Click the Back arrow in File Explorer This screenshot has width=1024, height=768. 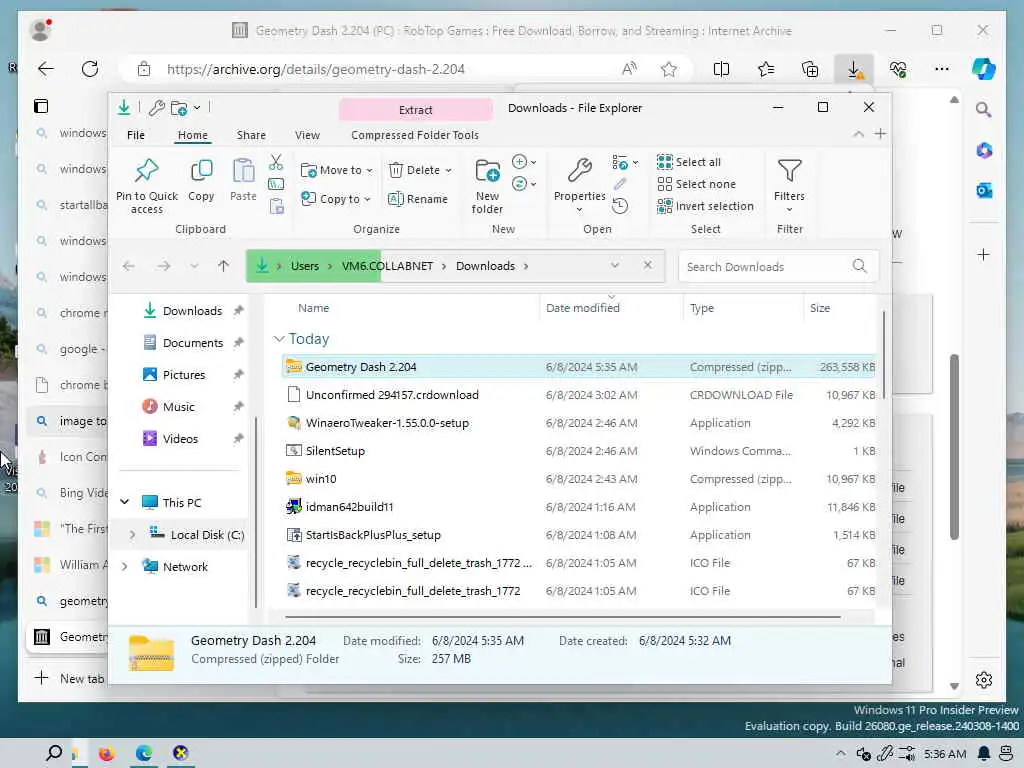[129, 266]
